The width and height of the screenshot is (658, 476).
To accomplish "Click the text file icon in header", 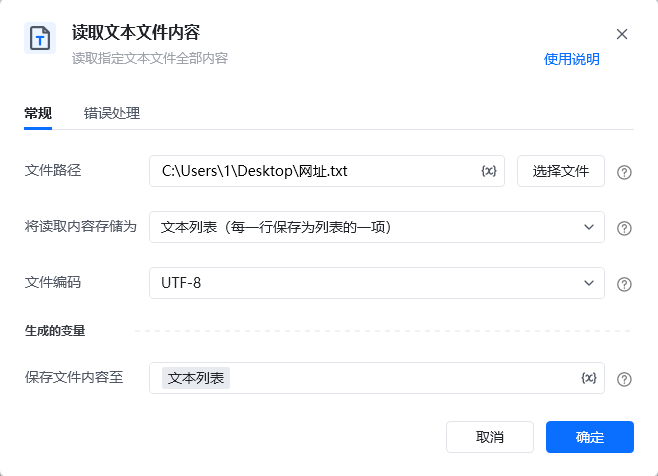I will pos(40,38).
